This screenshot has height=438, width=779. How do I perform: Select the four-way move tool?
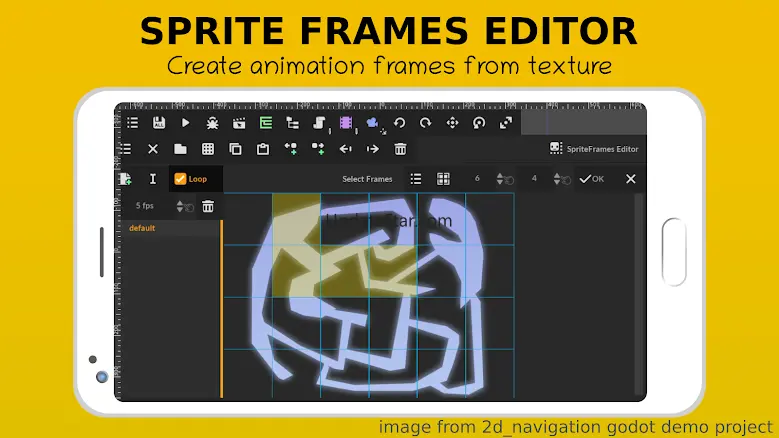(453, 123)
